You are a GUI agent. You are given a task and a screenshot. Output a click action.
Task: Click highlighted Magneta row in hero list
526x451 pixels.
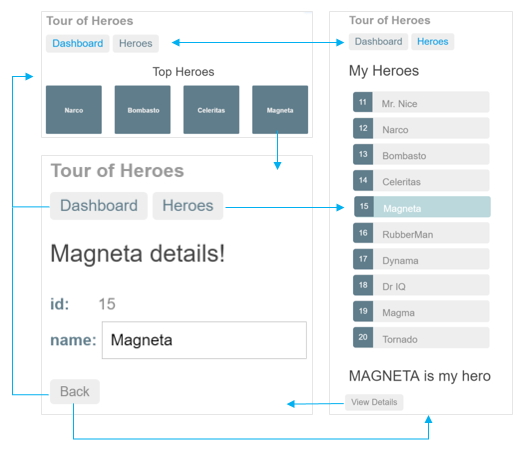point(422,207)
